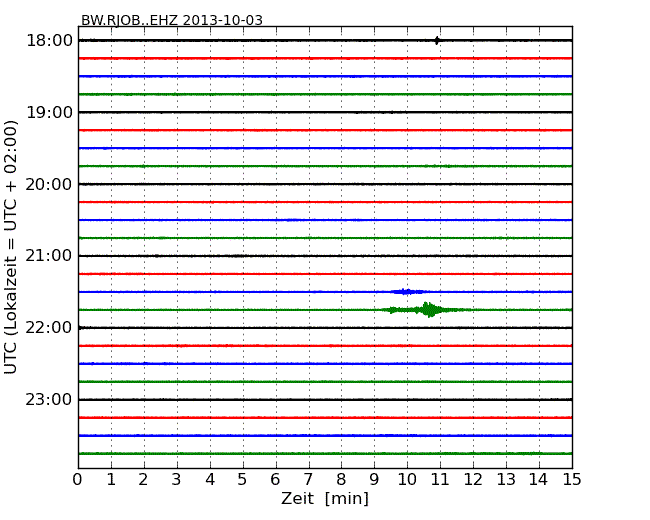650x520 pixels.
Task: Select x-axis tick label 0
Action: click(x=78, y=480)
